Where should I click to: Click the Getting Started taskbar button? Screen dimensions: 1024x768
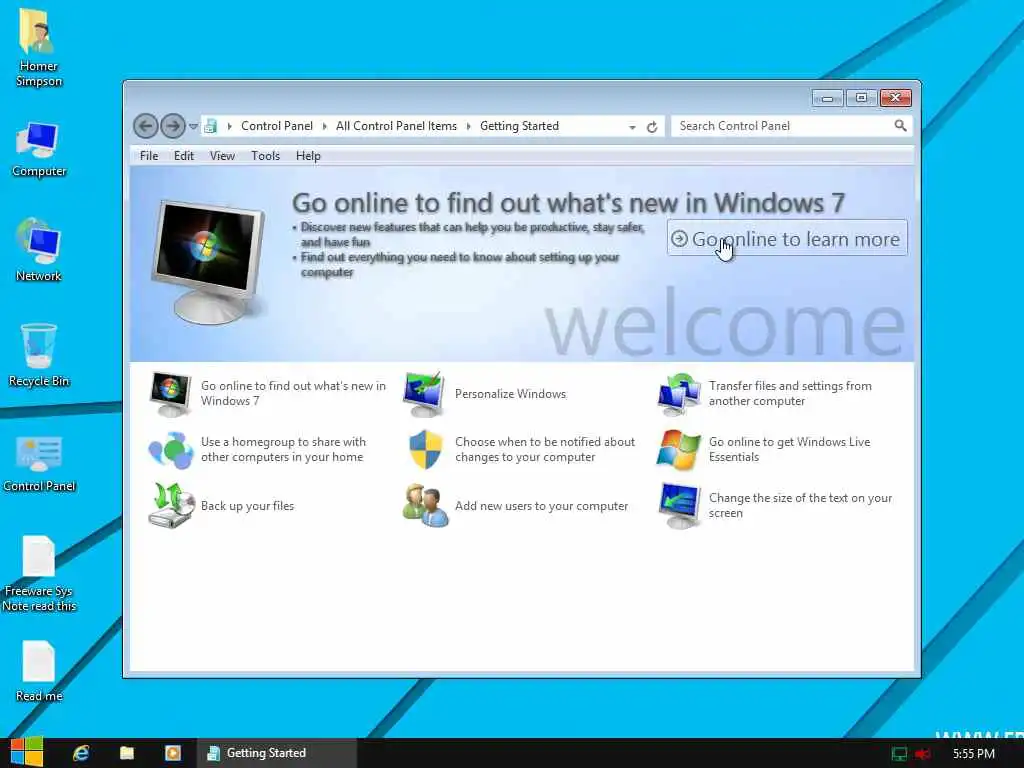(278, 753)
